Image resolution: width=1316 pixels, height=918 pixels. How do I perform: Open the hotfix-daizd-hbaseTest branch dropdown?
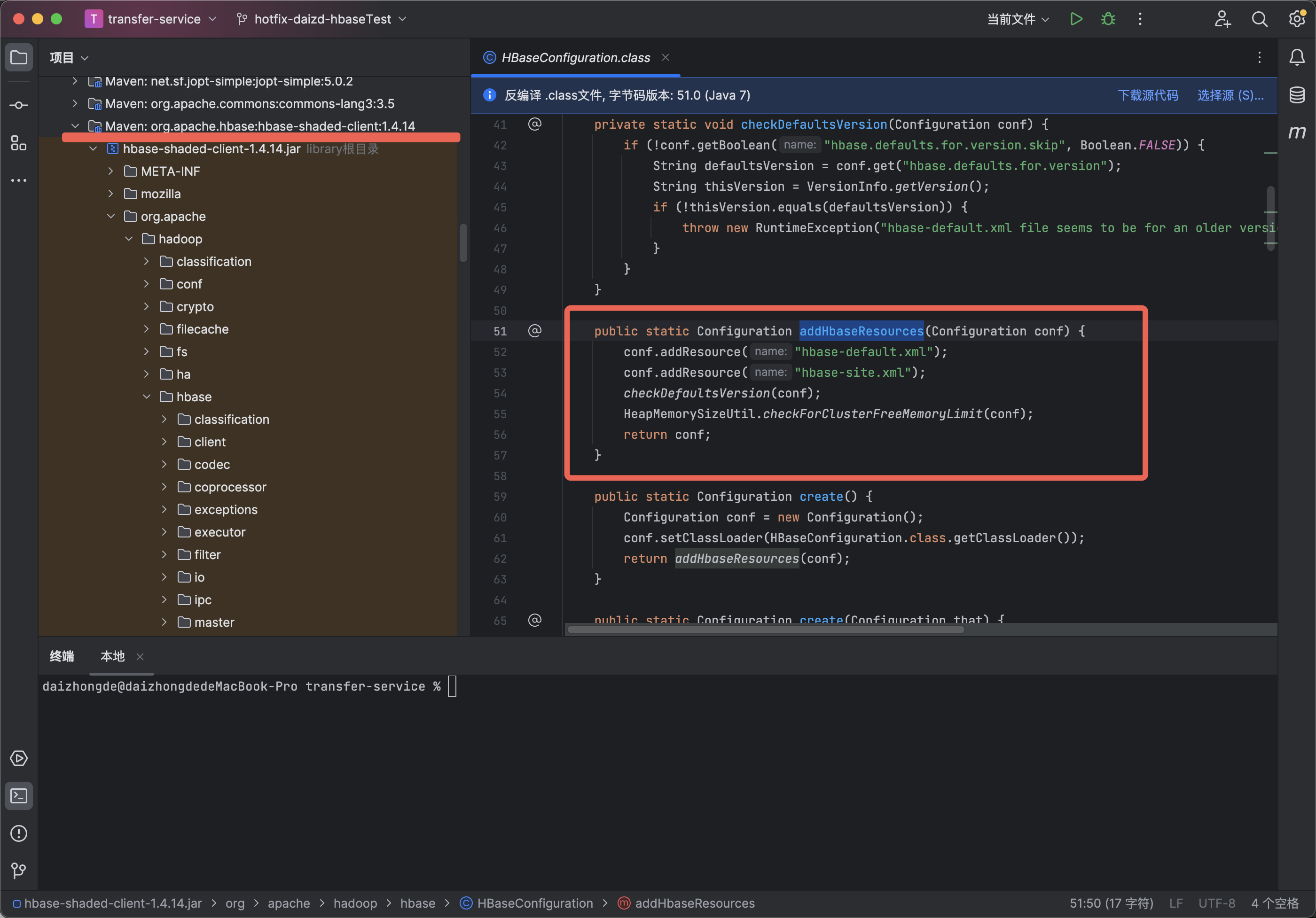pyautogui.click(x=322, y=19)
